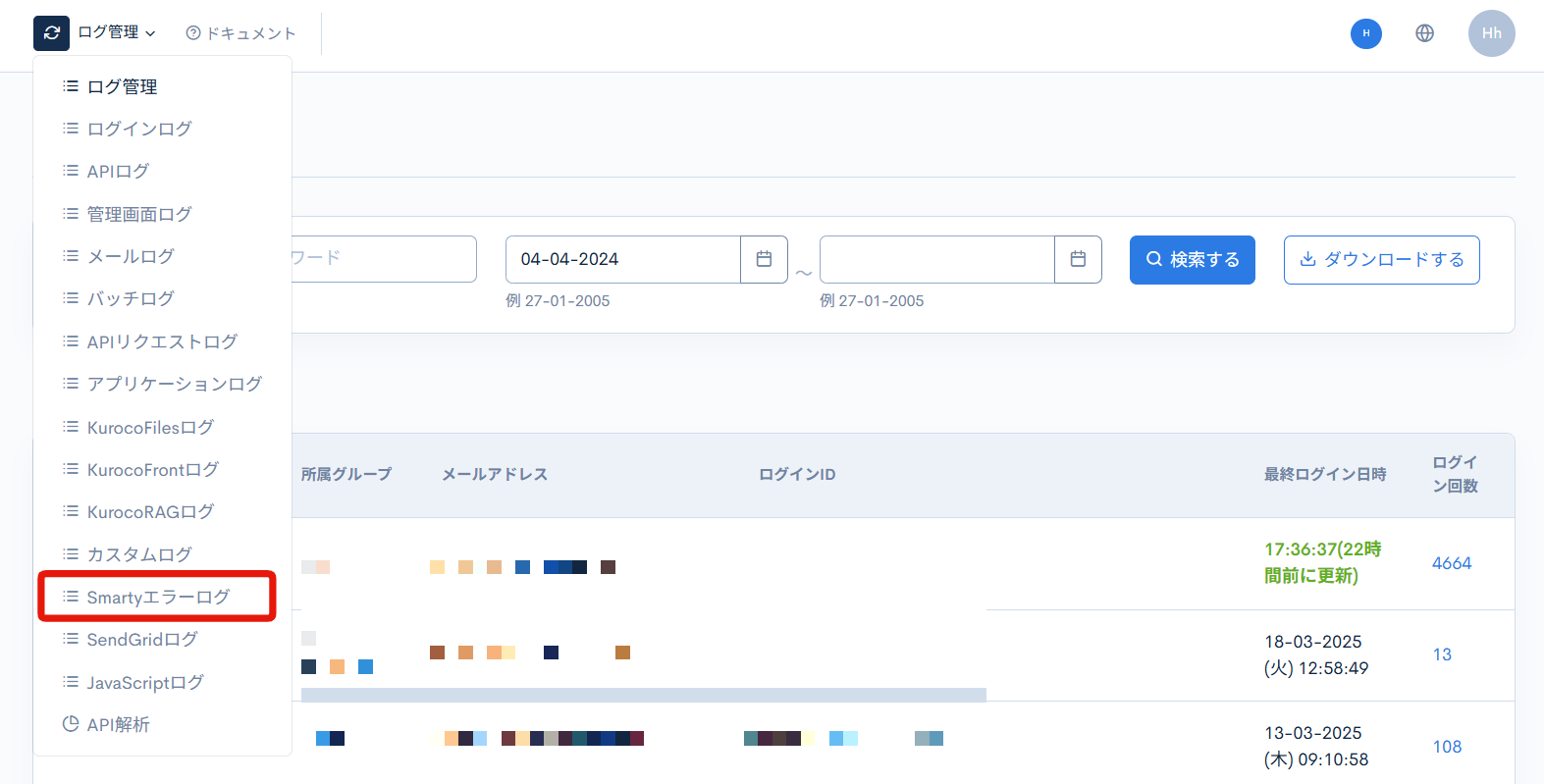Click the 検索する search button

[x=1193, y=260]
